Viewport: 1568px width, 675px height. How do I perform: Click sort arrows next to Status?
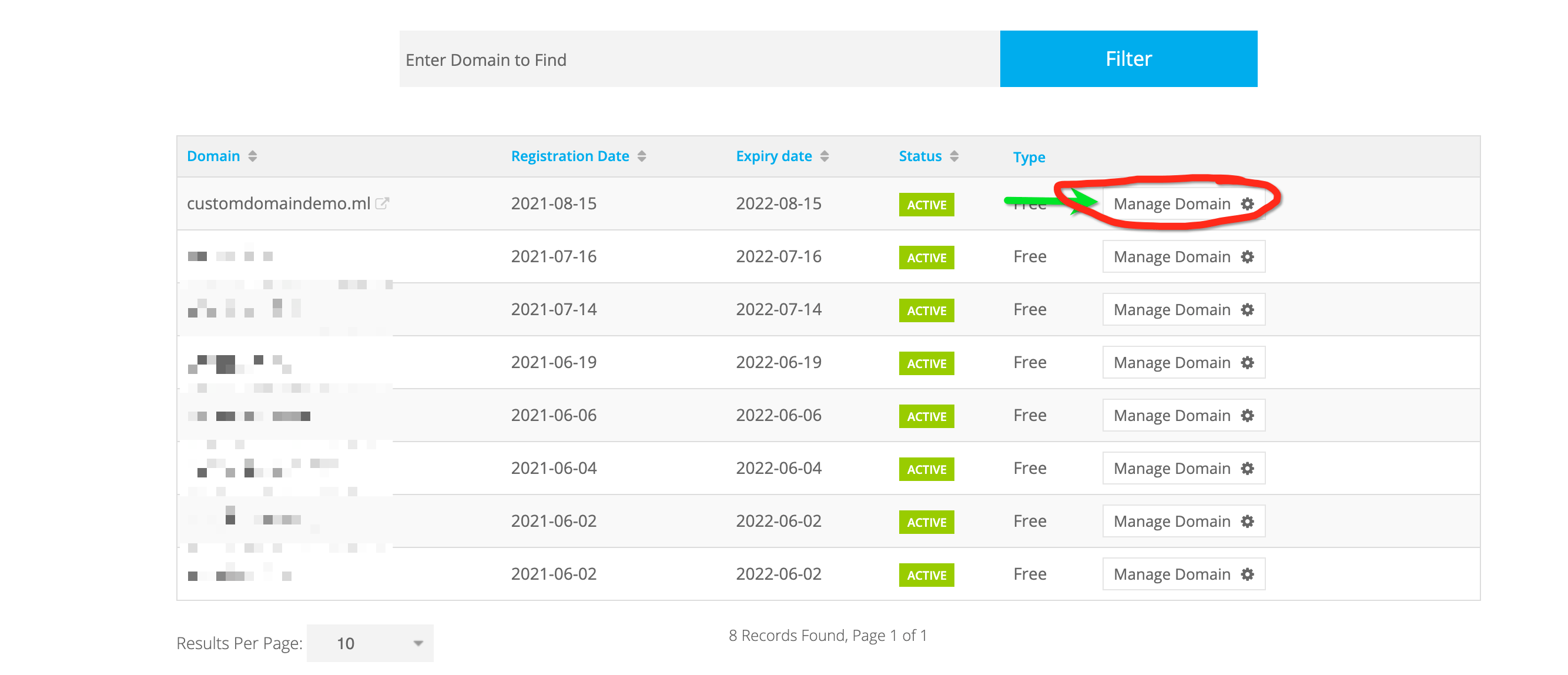954,156
